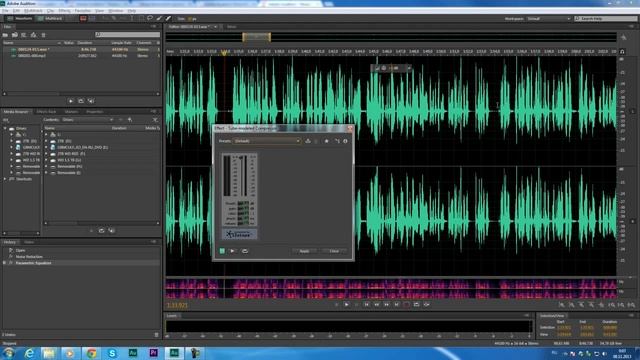
Task: Select Noise Reduction history step
Action: (x=29, y=257)
